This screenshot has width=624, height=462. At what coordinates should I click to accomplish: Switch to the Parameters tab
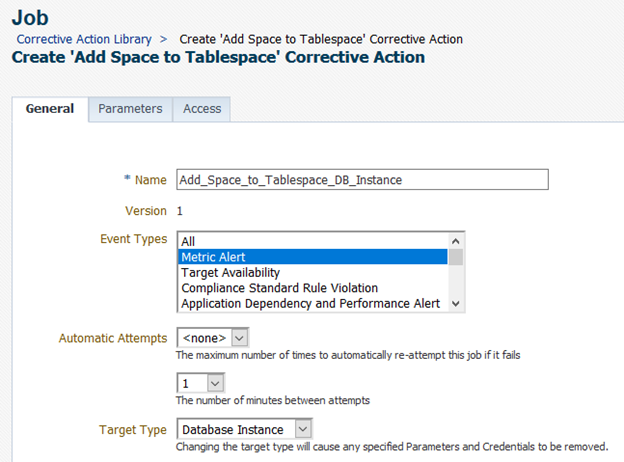pos(130,109)
